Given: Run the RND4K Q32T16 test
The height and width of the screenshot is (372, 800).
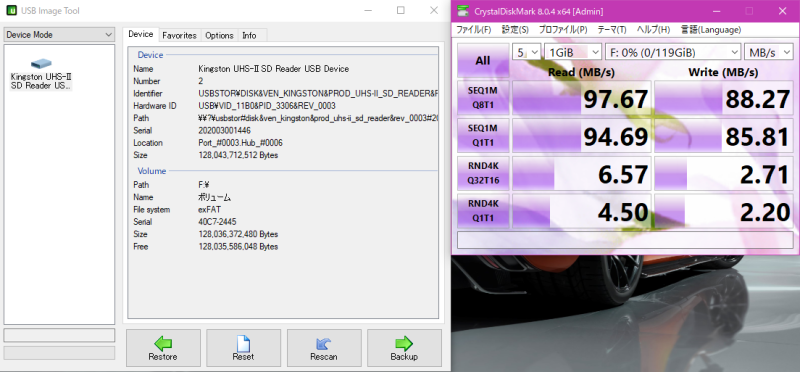Looking at the screenshot, I should (x=483, y=173).
